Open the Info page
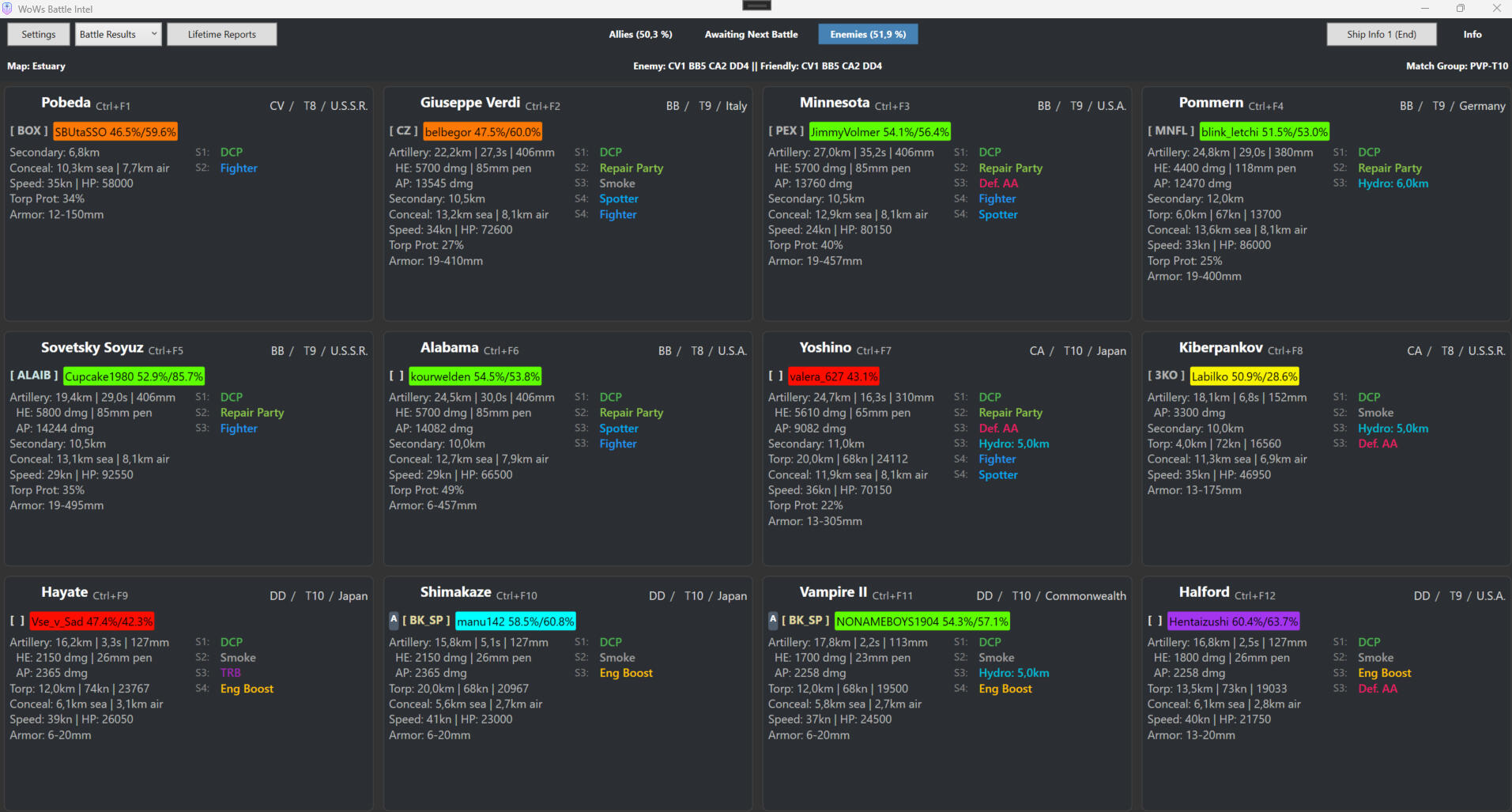Screen dimensions: 1512x812 [1472, 34]
